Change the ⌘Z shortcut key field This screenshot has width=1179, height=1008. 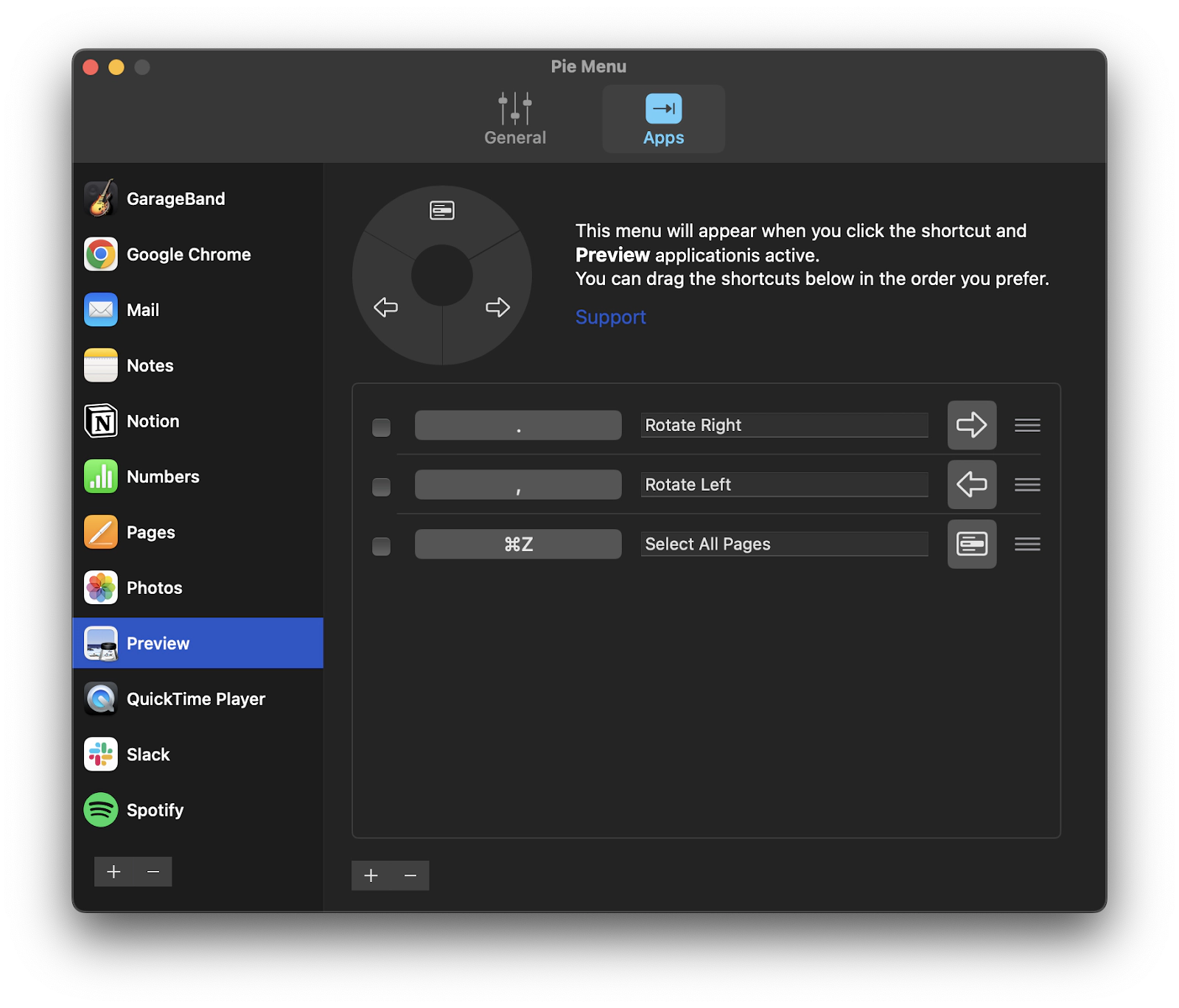pyautogui.click(x=518, y=544)
